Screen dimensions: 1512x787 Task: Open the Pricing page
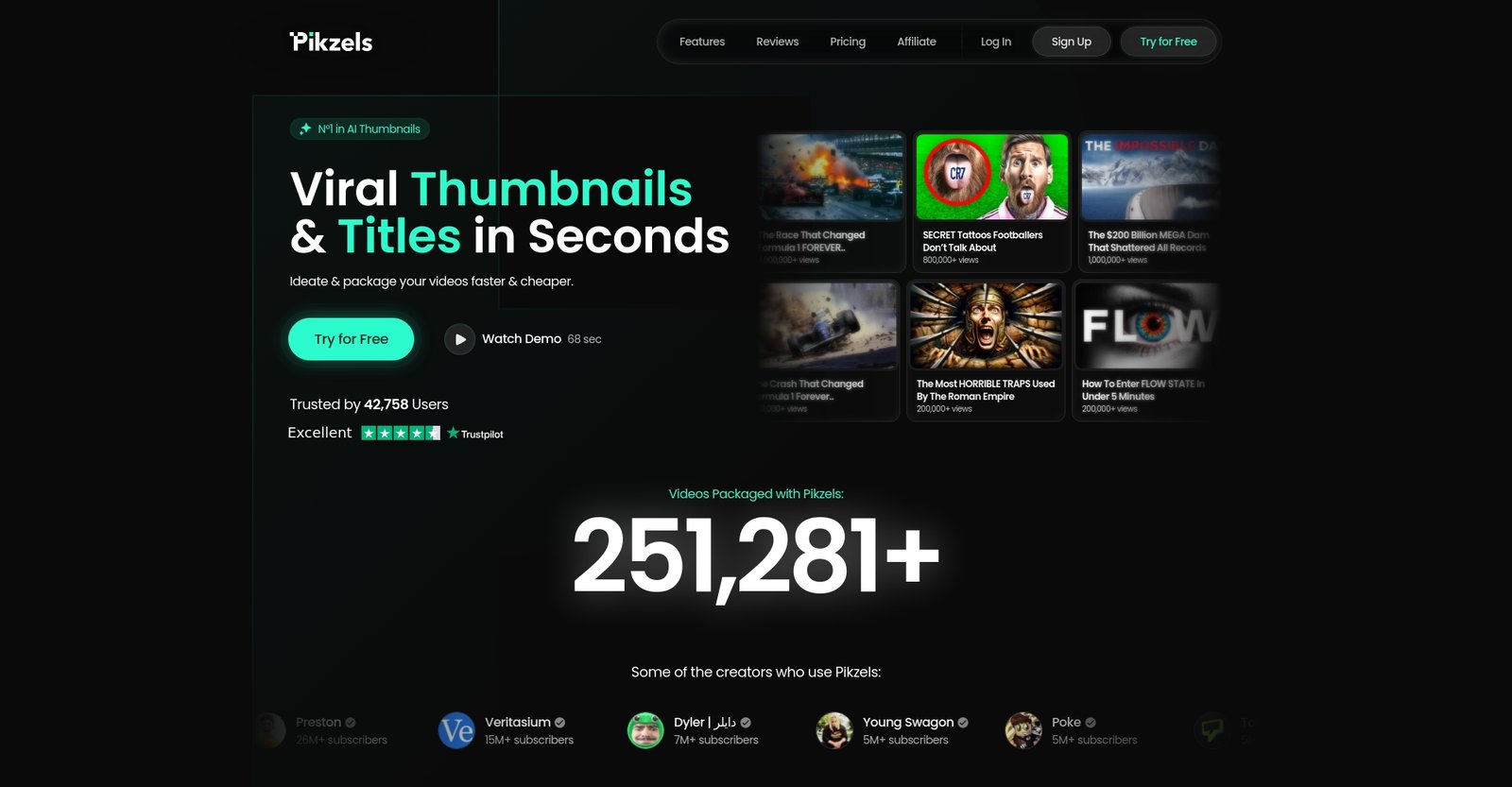(x=848, y=42)
